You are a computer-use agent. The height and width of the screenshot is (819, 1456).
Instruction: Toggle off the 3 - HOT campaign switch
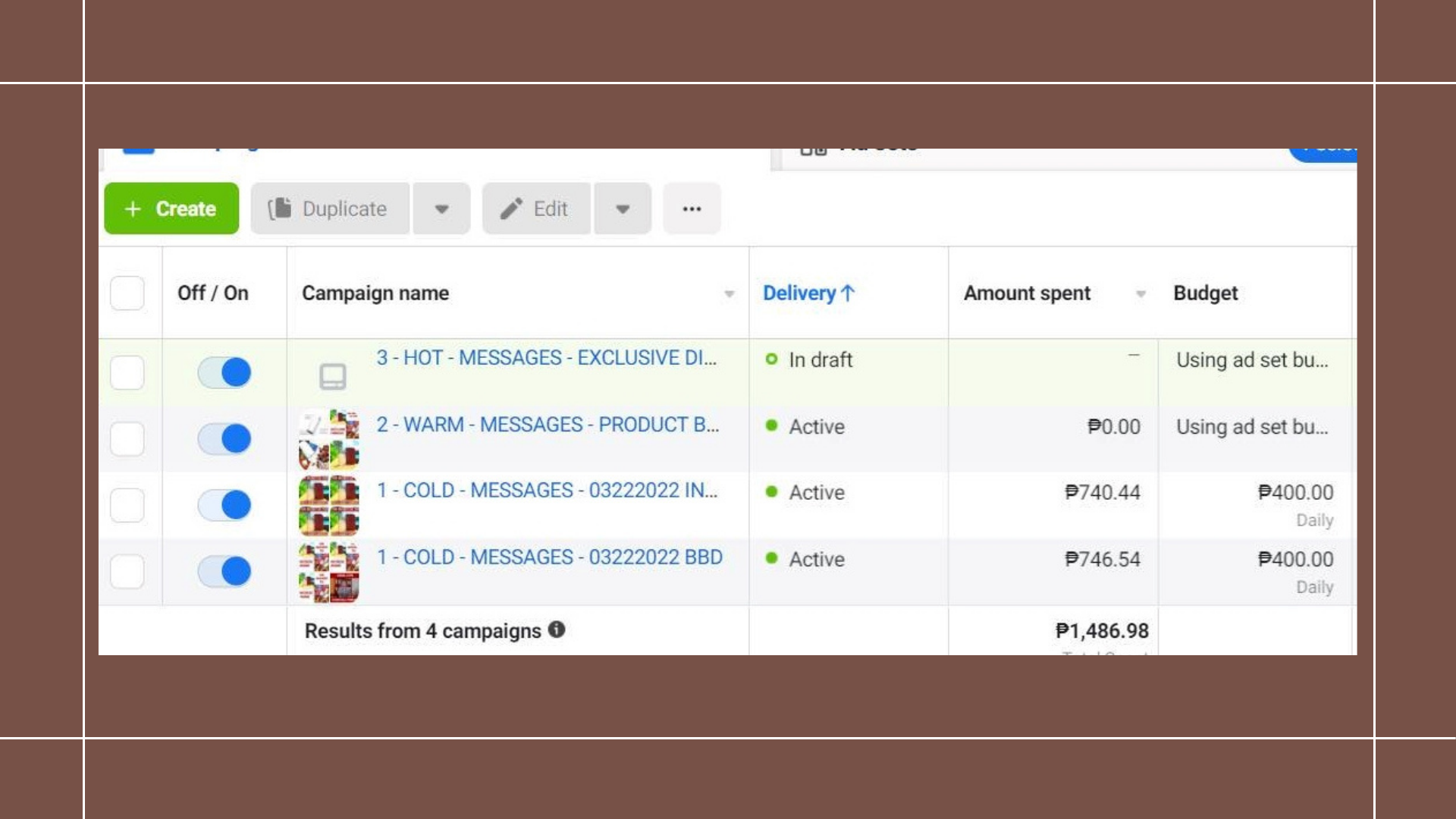[x=224, y=372]
